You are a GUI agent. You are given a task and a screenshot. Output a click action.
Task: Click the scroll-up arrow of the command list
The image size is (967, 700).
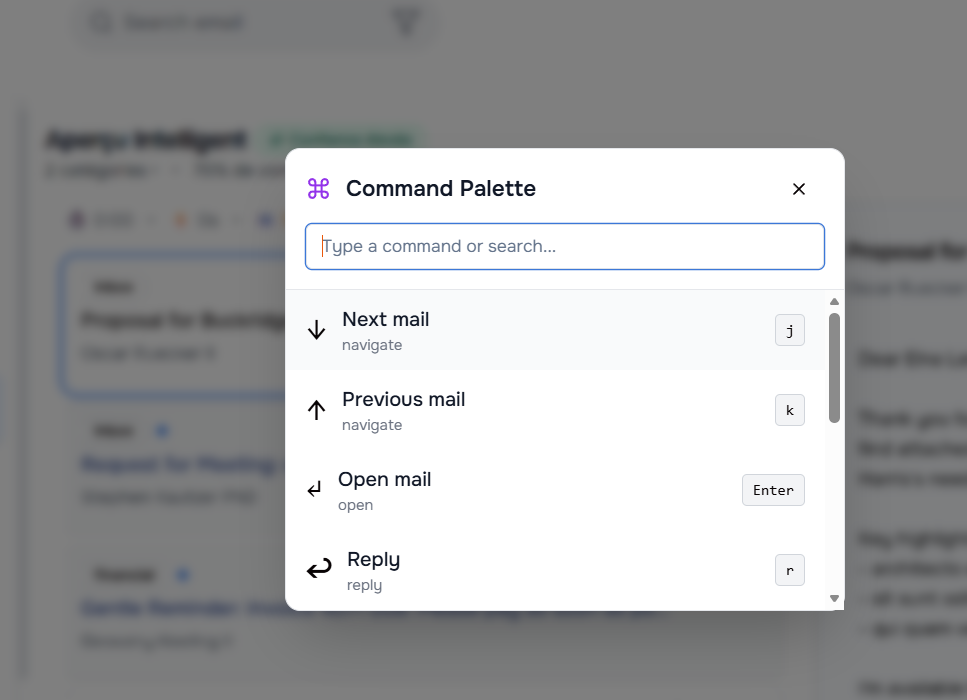pyautogui.click(x=835, y=301)
